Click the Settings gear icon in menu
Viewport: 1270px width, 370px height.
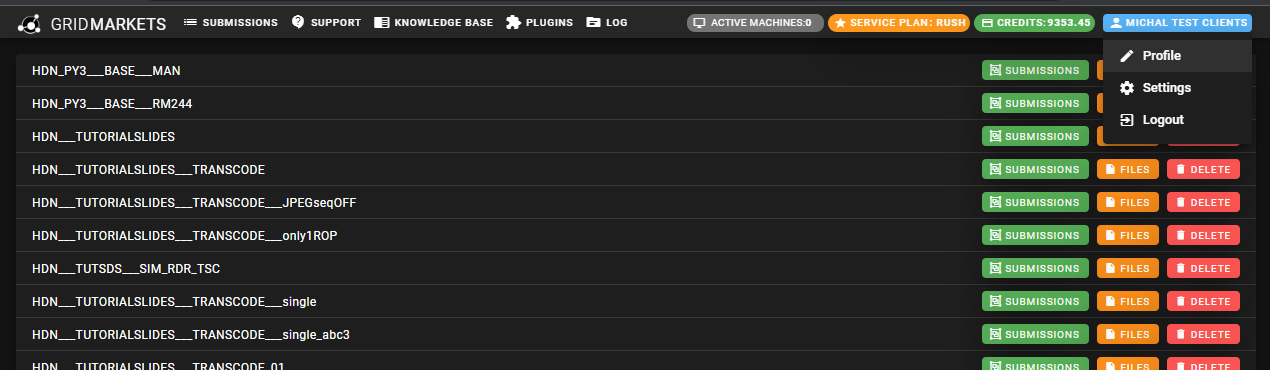tap(1127, 88)
